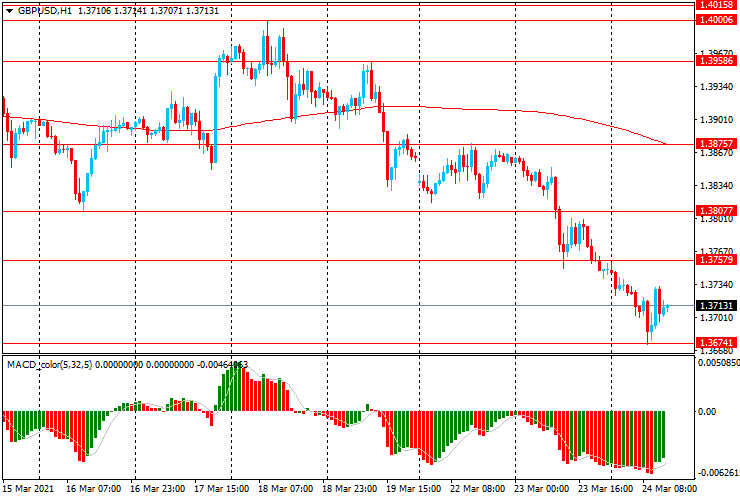
Task: Click the 15 Mar 2021 date label
Action: click(28, 488)
